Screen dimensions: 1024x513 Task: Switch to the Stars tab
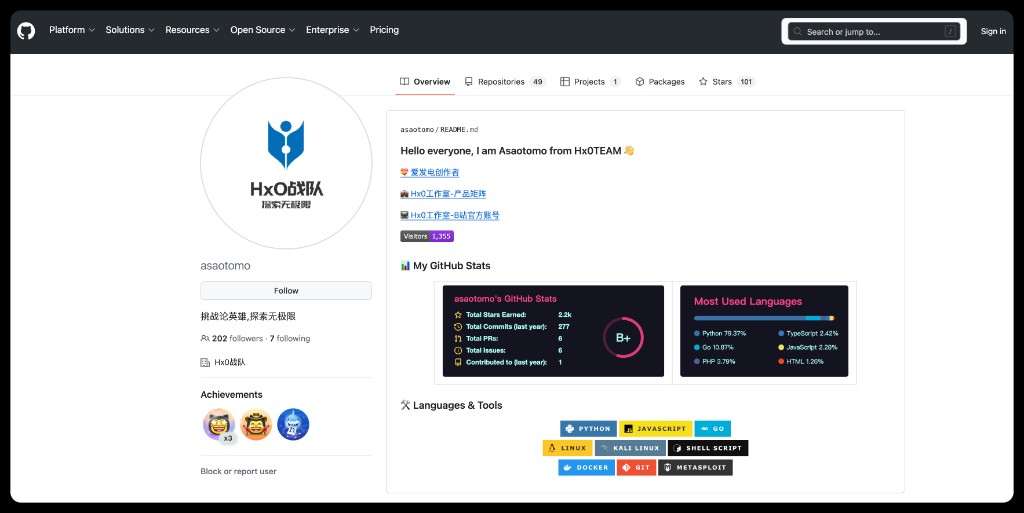tap(727, 82)
